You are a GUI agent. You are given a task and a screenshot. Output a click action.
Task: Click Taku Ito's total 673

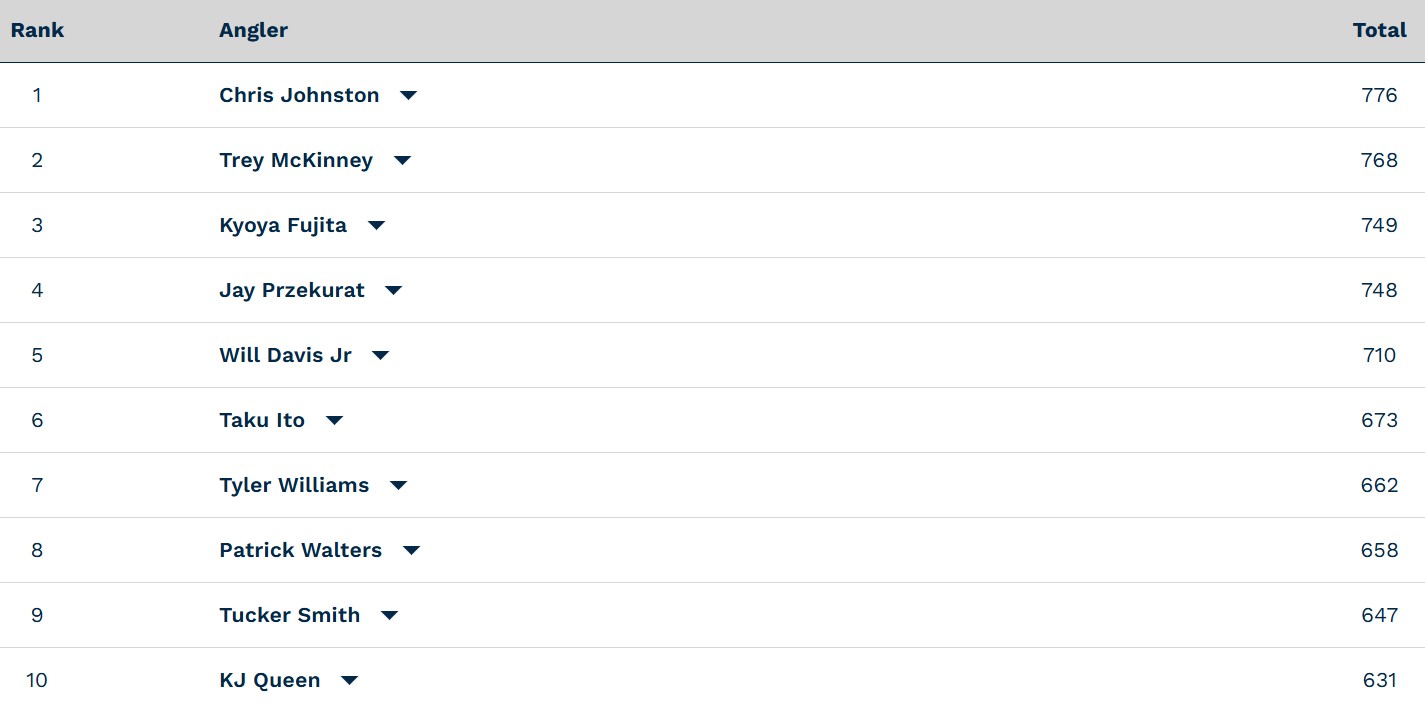point(1379,420)
